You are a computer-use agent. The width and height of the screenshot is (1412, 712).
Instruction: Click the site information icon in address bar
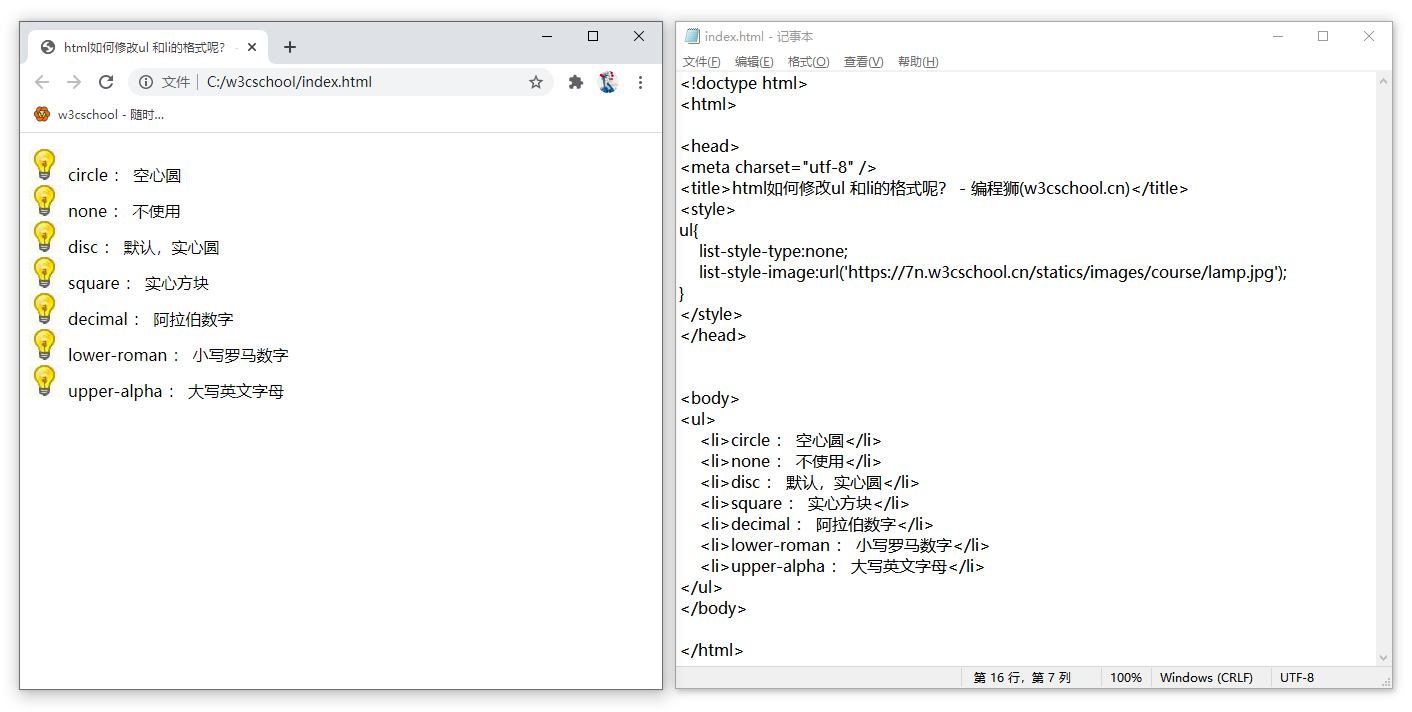[x=146, y=82]
